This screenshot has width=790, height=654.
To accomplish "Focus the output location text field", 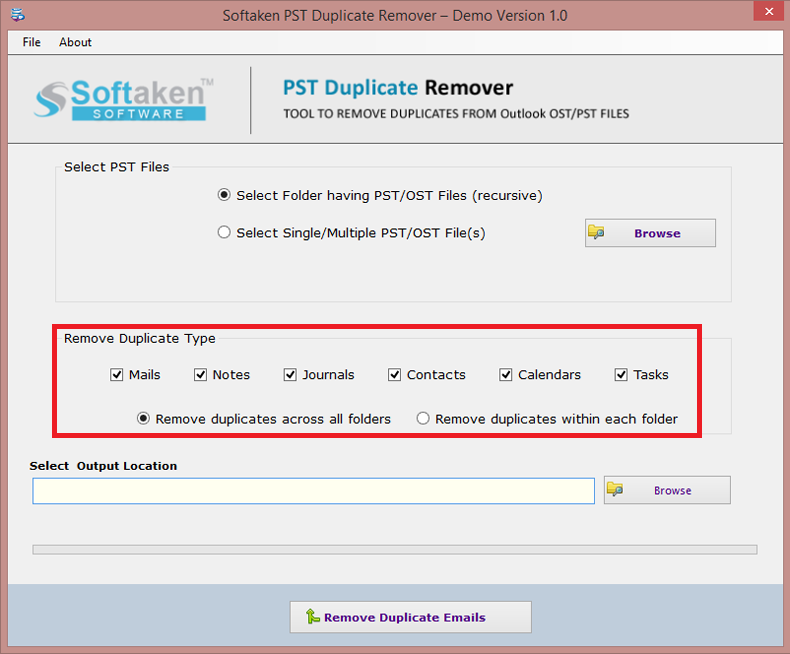I will (x=313, y=491).
